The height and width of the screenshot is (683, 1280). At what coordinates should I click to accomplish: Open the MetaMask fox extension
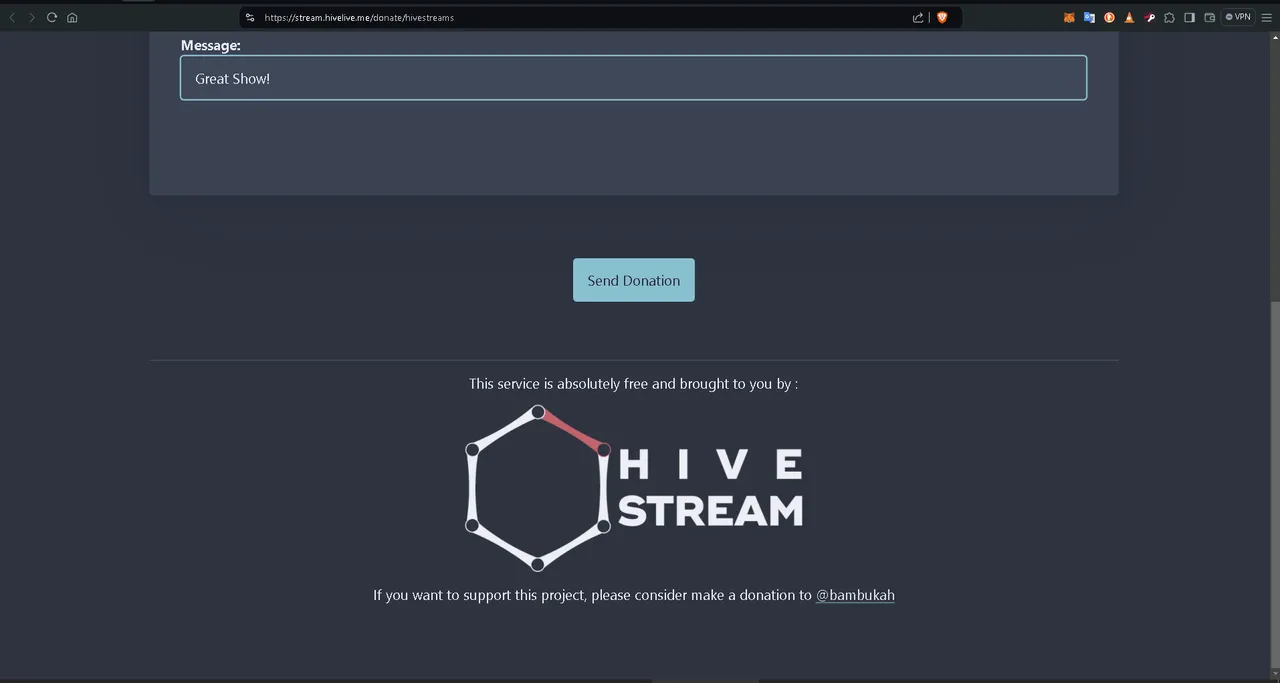pos(1069,17)
